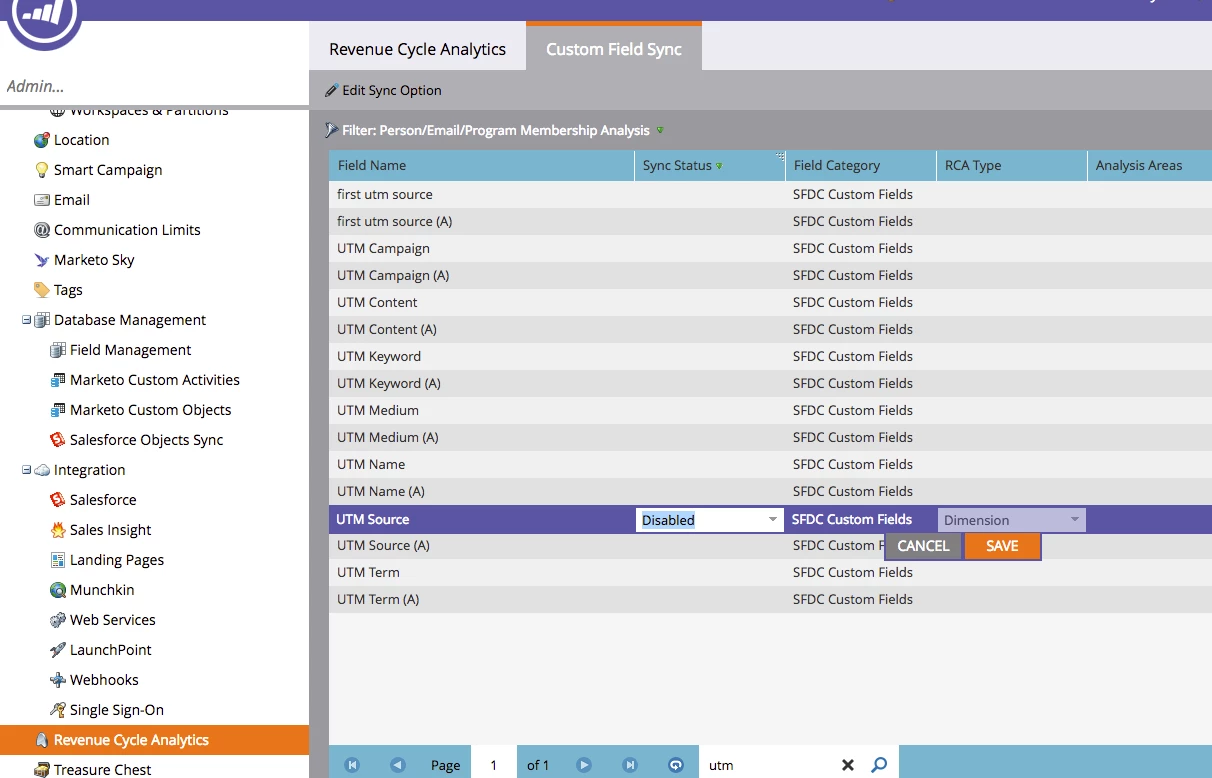This screenshot has height=778, width=1212.
Task: Switch to the Revenue Cycle Analytics tab
Action: [417, 49]
